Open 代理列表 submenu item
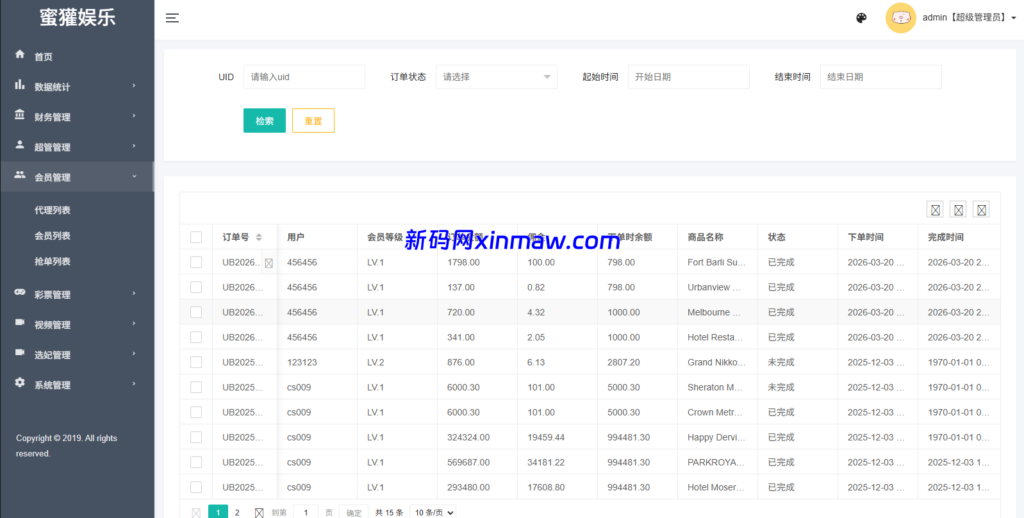Screen dimensions: 1024x518 52,210
